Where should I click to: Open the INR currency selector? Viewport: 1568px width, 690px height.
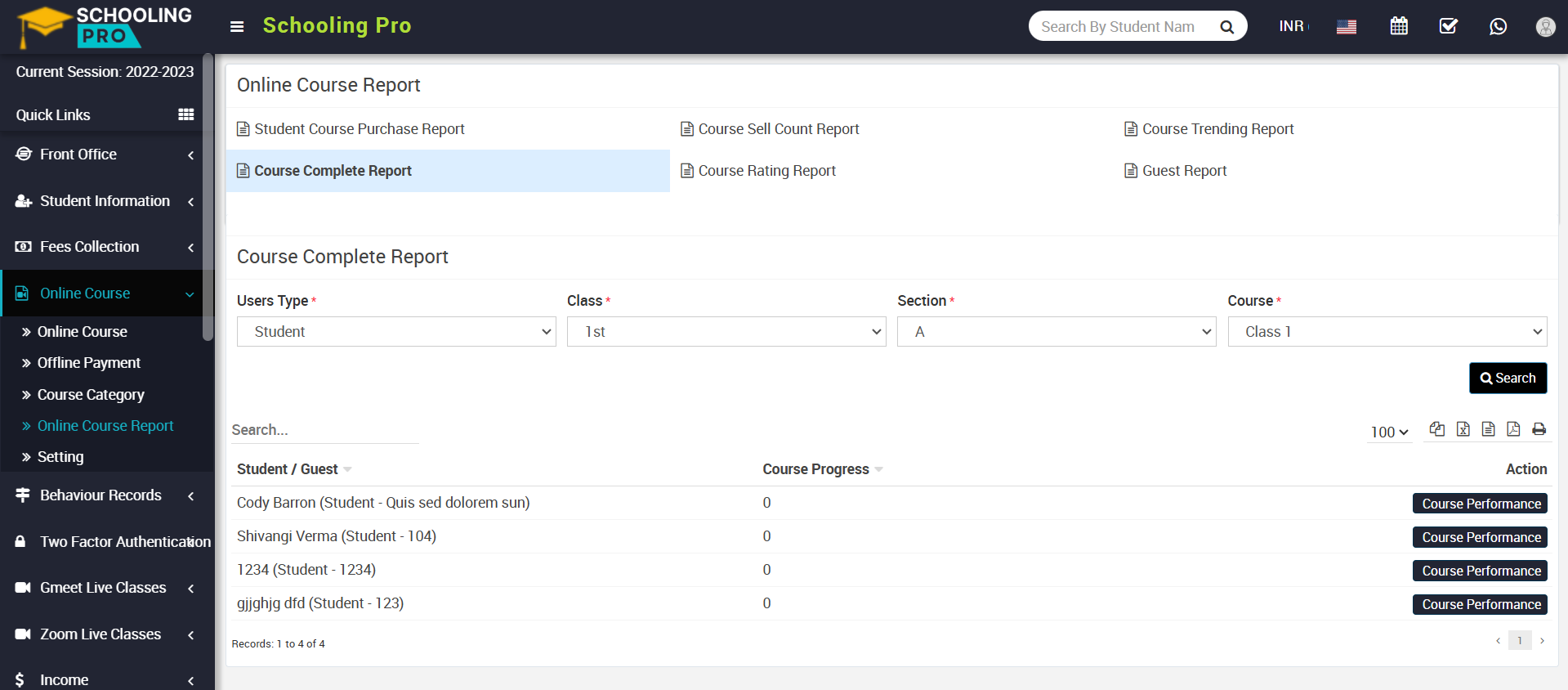click(x=1293, y=26)
